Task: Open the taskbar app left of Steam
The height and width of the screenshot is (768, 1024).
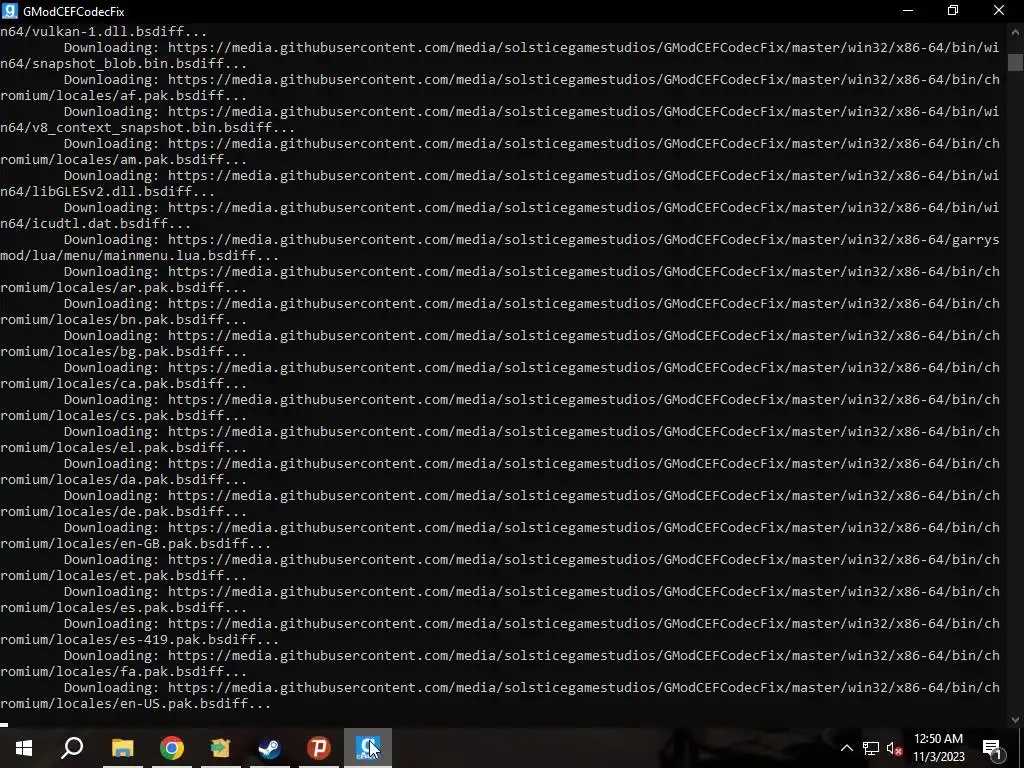Action: pos(221,748)
